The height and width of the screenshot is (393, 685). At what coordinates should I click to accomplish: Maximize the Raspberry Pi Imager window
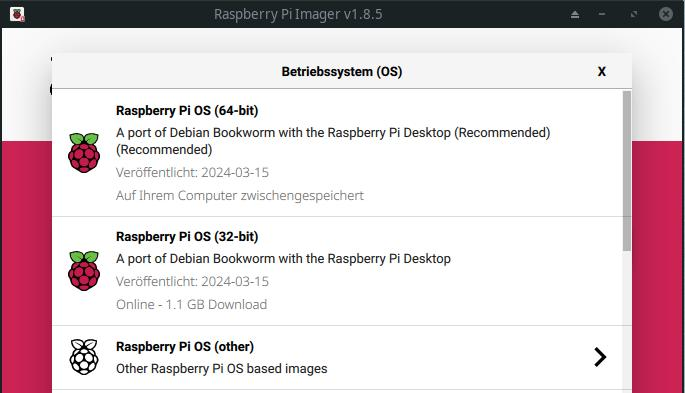tap(633, 14)
